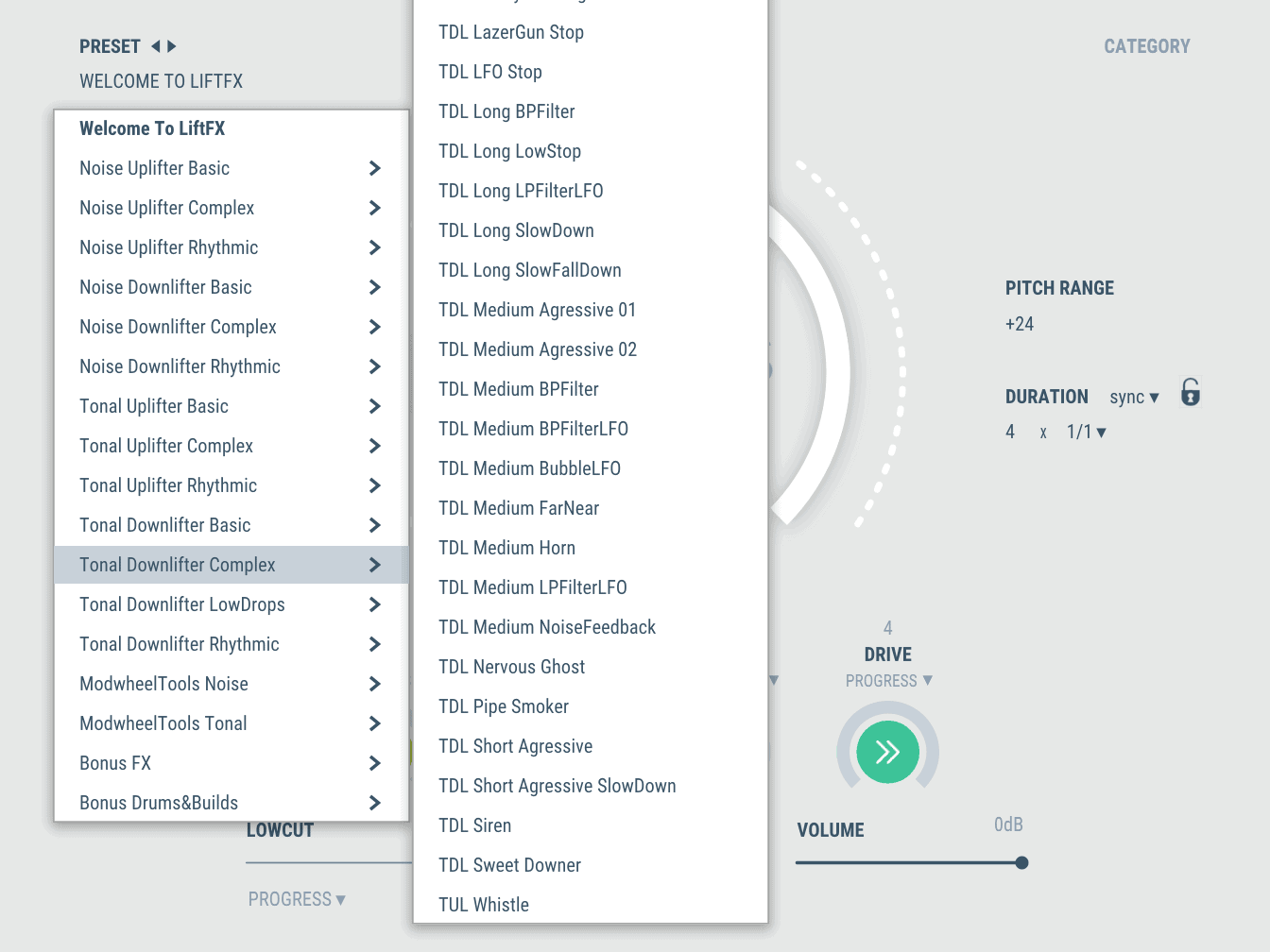
Task: Select the TDL Nervous Ghost preset
Action: [x=511, y=667]
